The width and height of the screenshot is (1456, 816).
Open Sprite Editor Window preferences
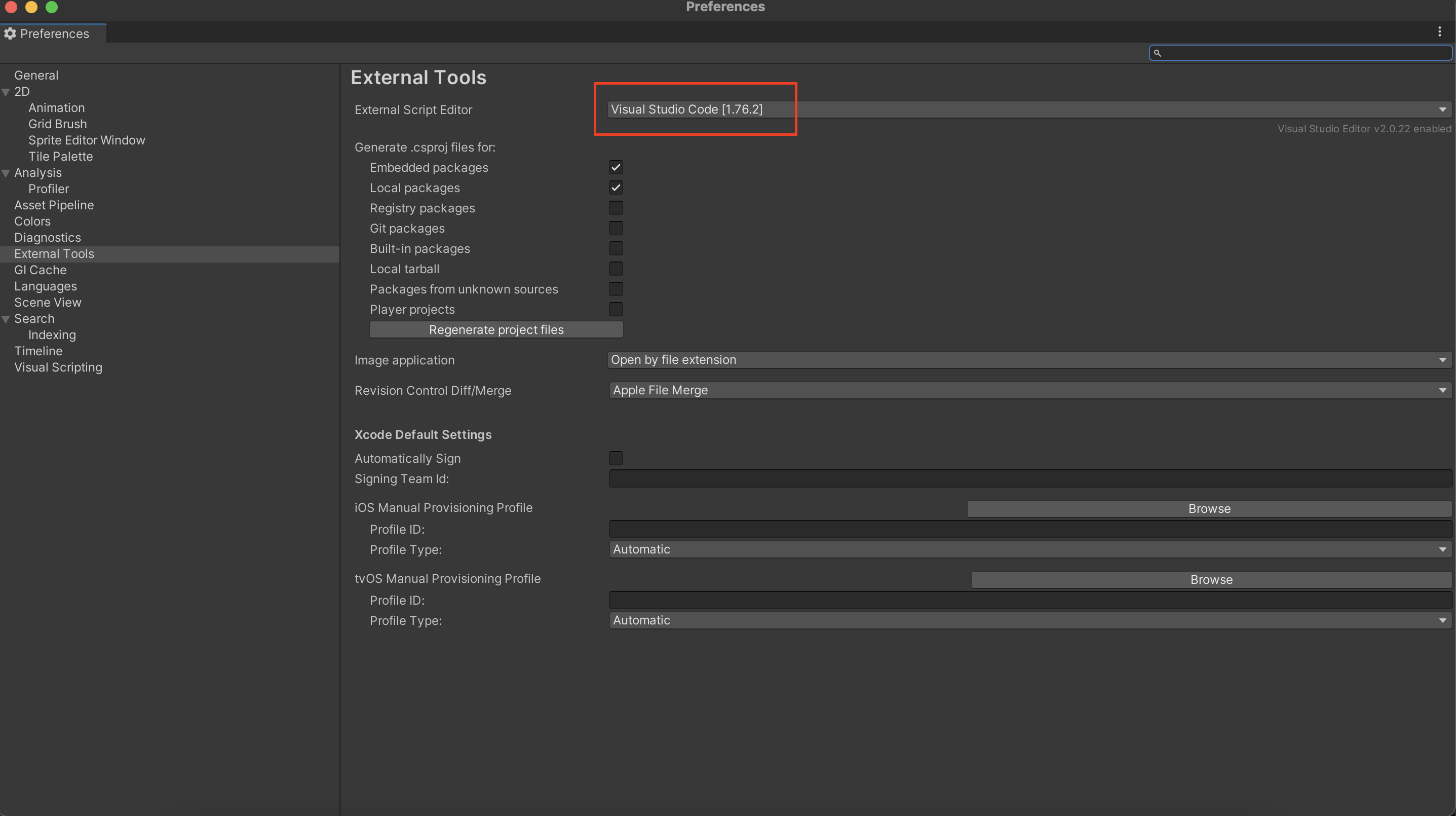tap(87, 140)
